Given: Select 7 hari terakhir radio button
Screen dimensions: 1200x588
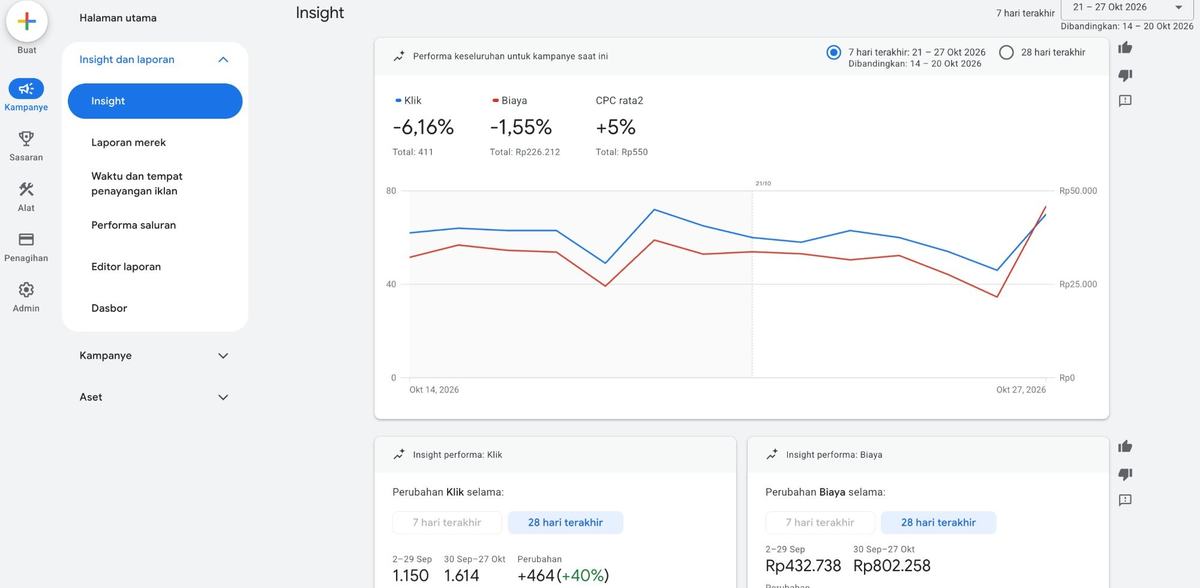Looking at the screenshot, I should (834, 52).
